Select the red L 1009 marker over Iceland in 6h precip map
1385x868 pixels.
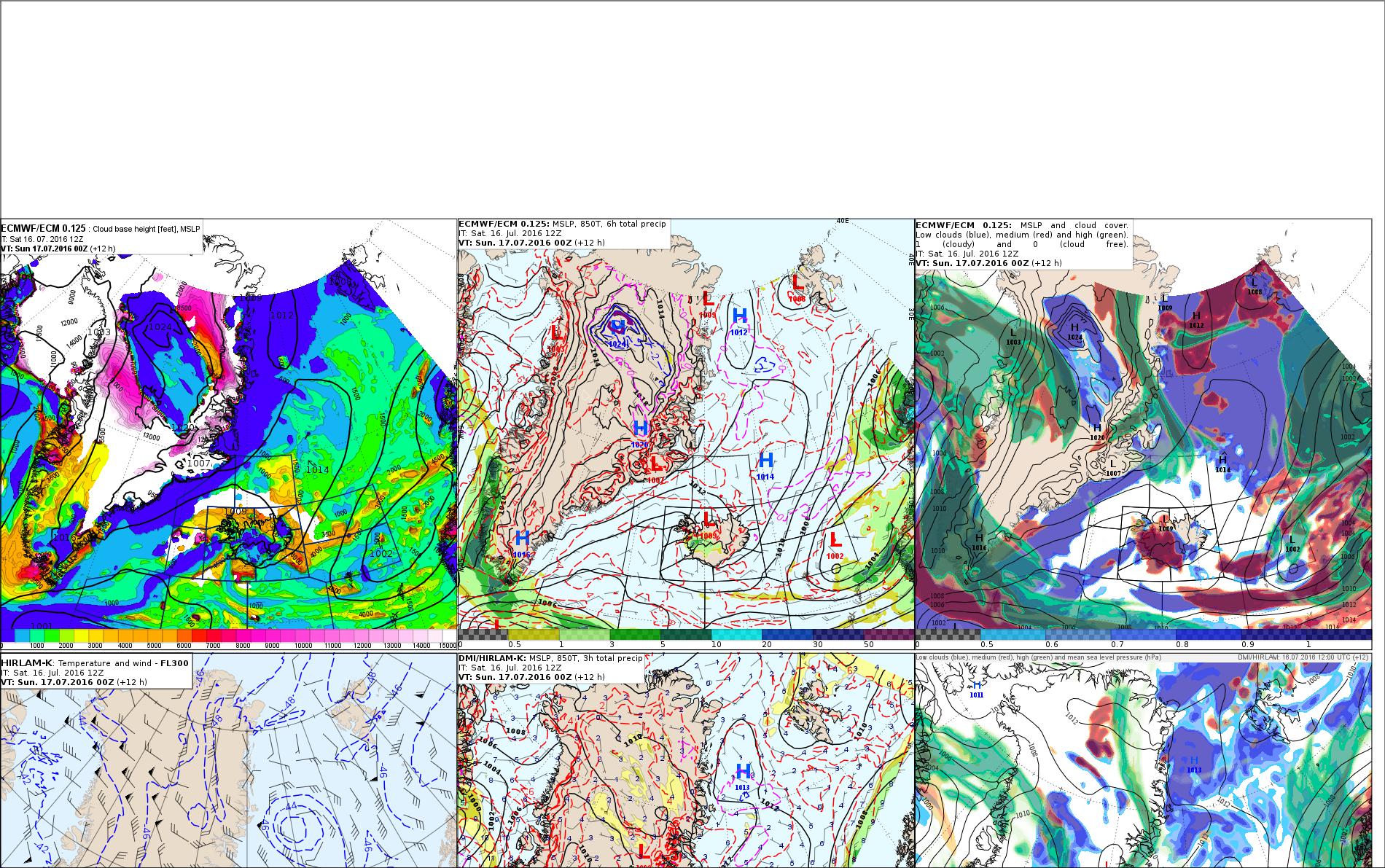[x=707, y=525]
